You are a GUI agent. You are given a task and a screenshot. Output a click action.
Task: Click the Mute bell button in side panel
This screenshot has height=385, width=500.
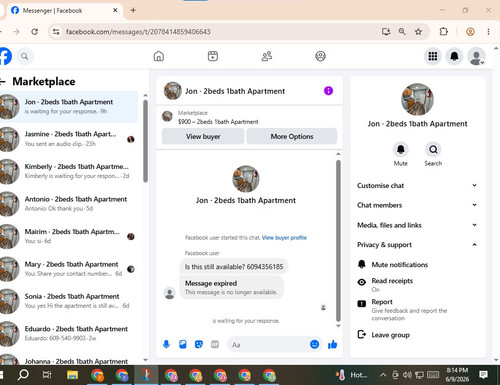click(401, 150)
